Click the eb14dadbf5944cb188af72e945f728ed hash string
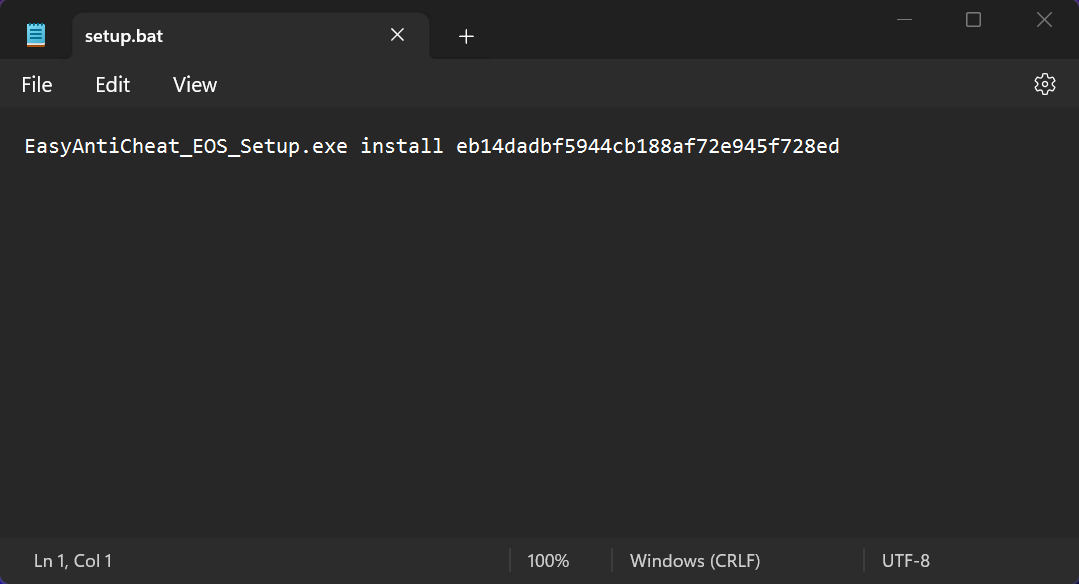Viewport: 1079px width, 584px height. (x=648, y=147)
